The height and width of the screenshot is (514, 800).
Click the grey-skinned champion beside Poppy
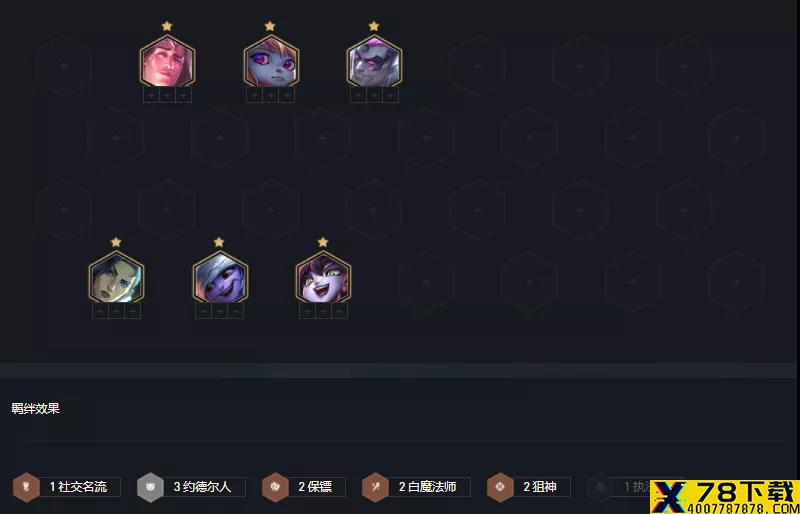click(x=374, y=61)
